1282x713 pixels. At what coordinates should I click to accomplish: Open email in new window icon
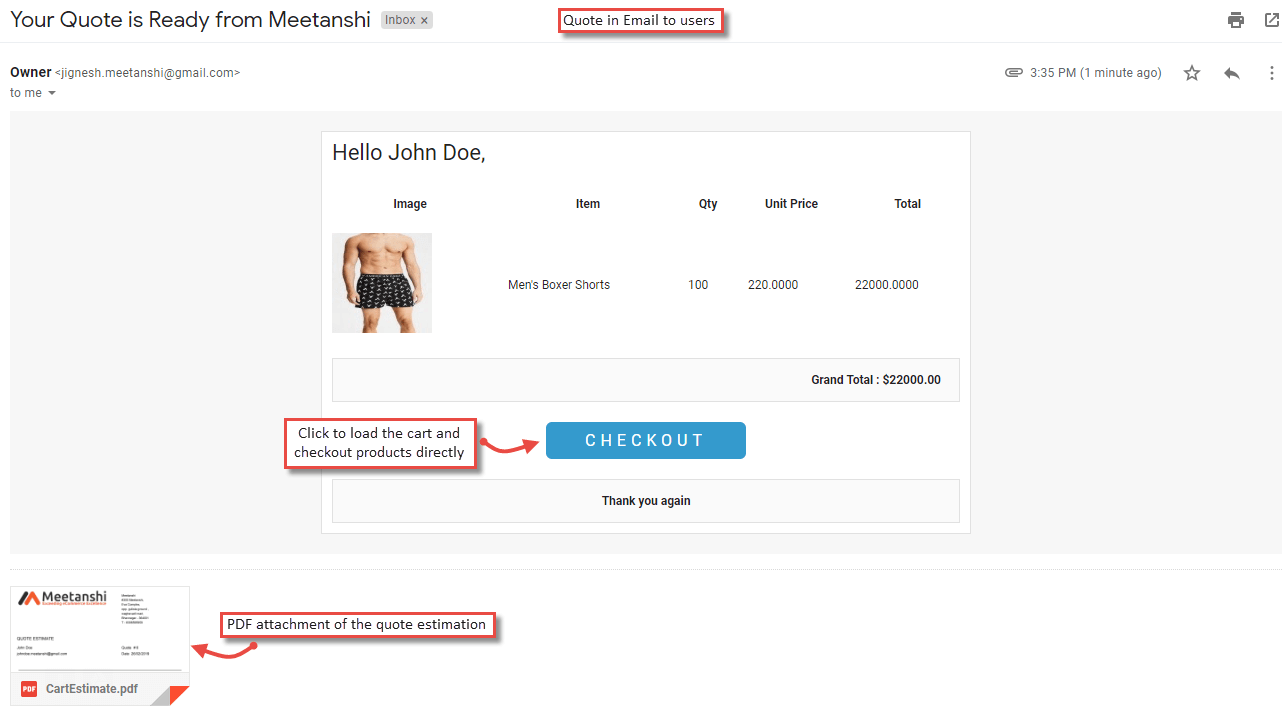point(1271,20)
